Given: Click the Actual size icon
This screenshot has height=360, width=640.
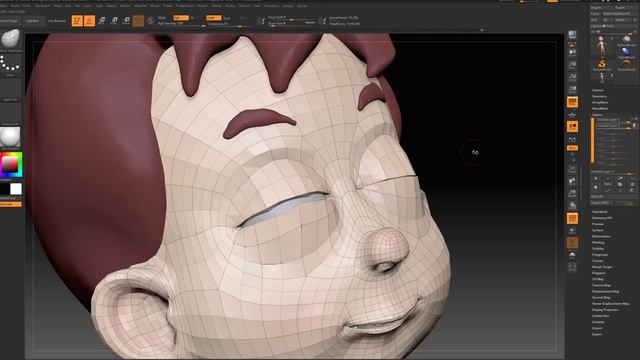Looking at the screenshot, I should [572, 77].
